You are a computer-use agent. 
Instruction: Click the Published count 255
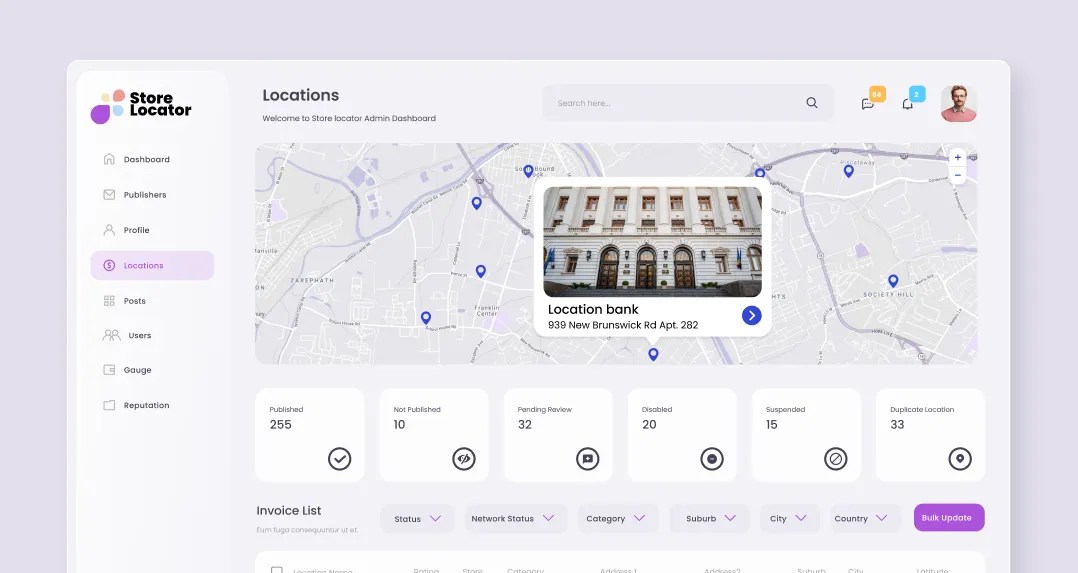(x=280, y=424)
